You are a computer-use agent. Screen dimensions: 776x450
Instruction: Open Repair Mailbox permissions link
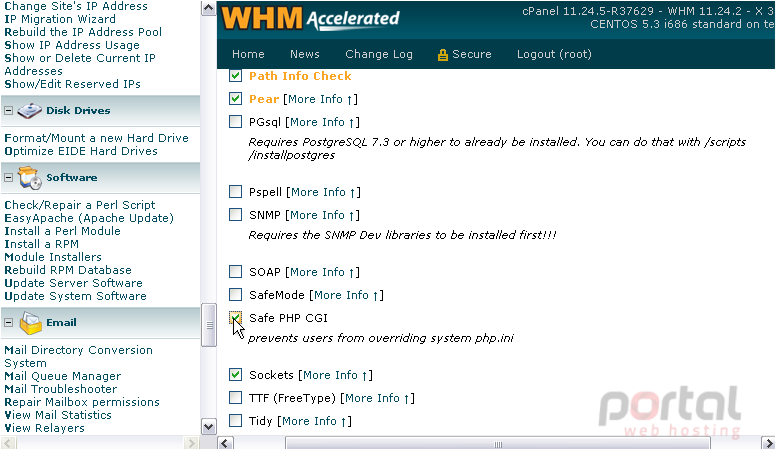[x=82, y=402]
